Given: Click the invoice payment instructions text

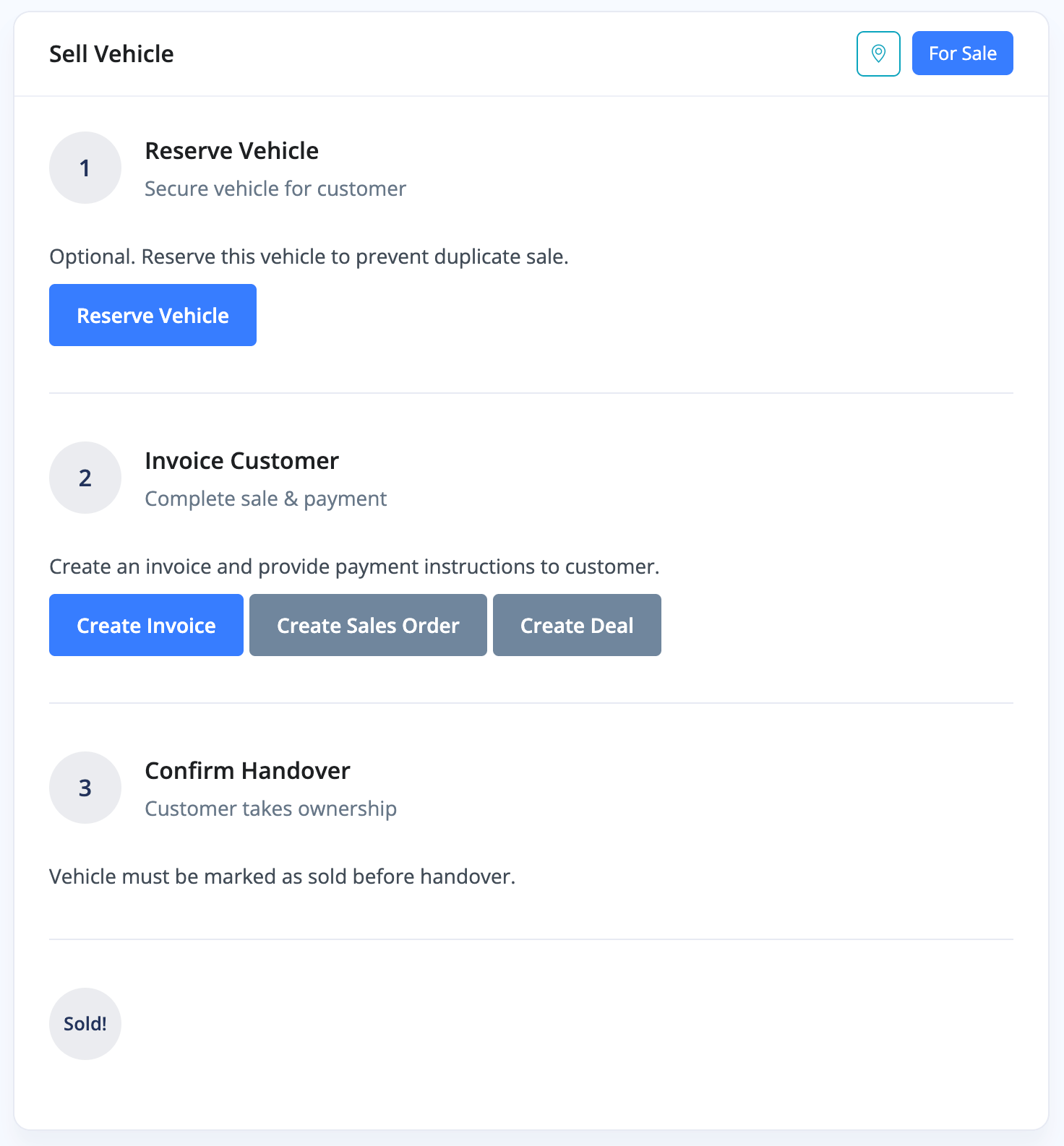Looking at the screenshot, I should [x=354, y=566].
